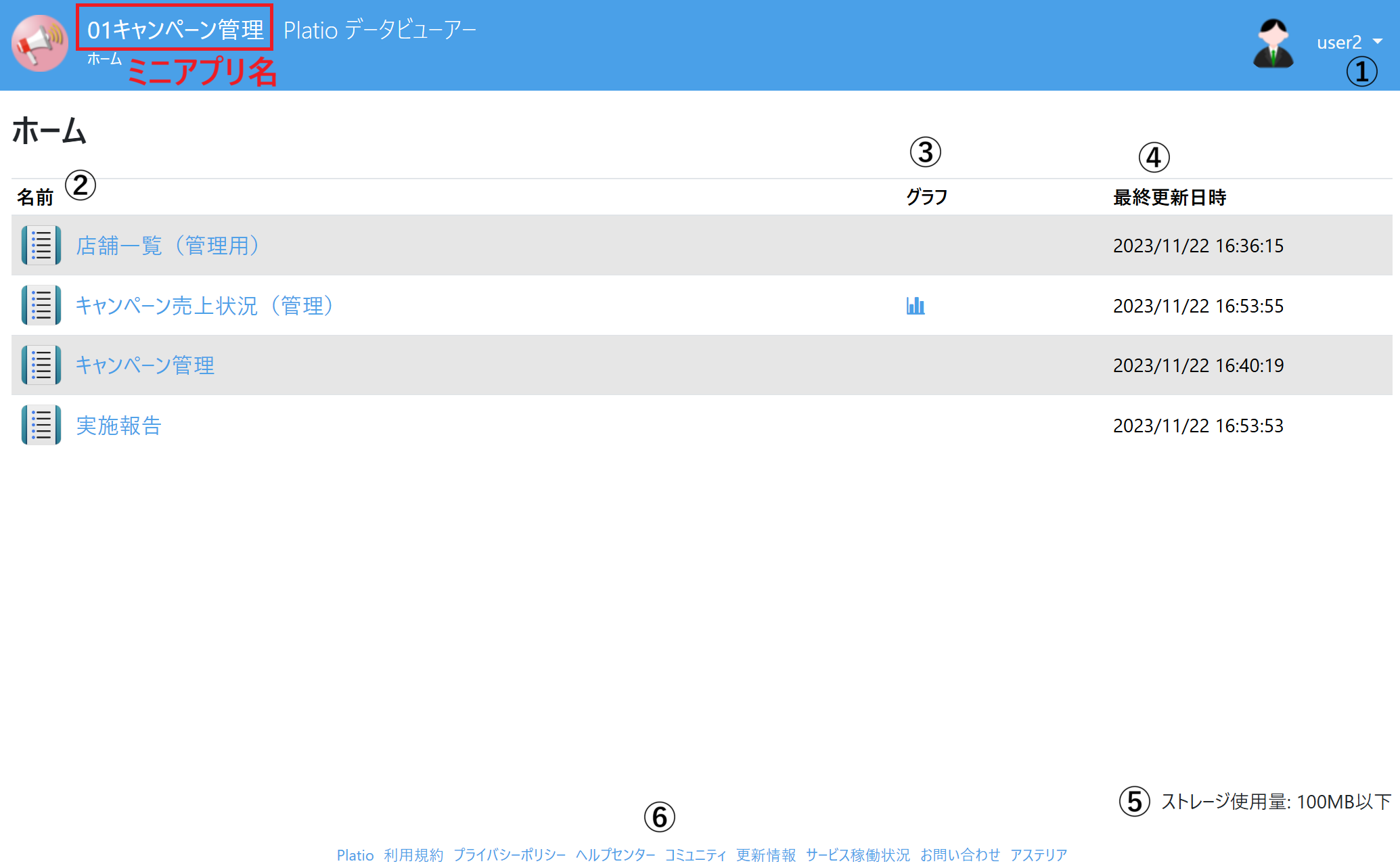Click the timestamp 2023/11/22 16:53:55
The height and width of the screenshot is (868, 1400).
tap(1198, 306)
